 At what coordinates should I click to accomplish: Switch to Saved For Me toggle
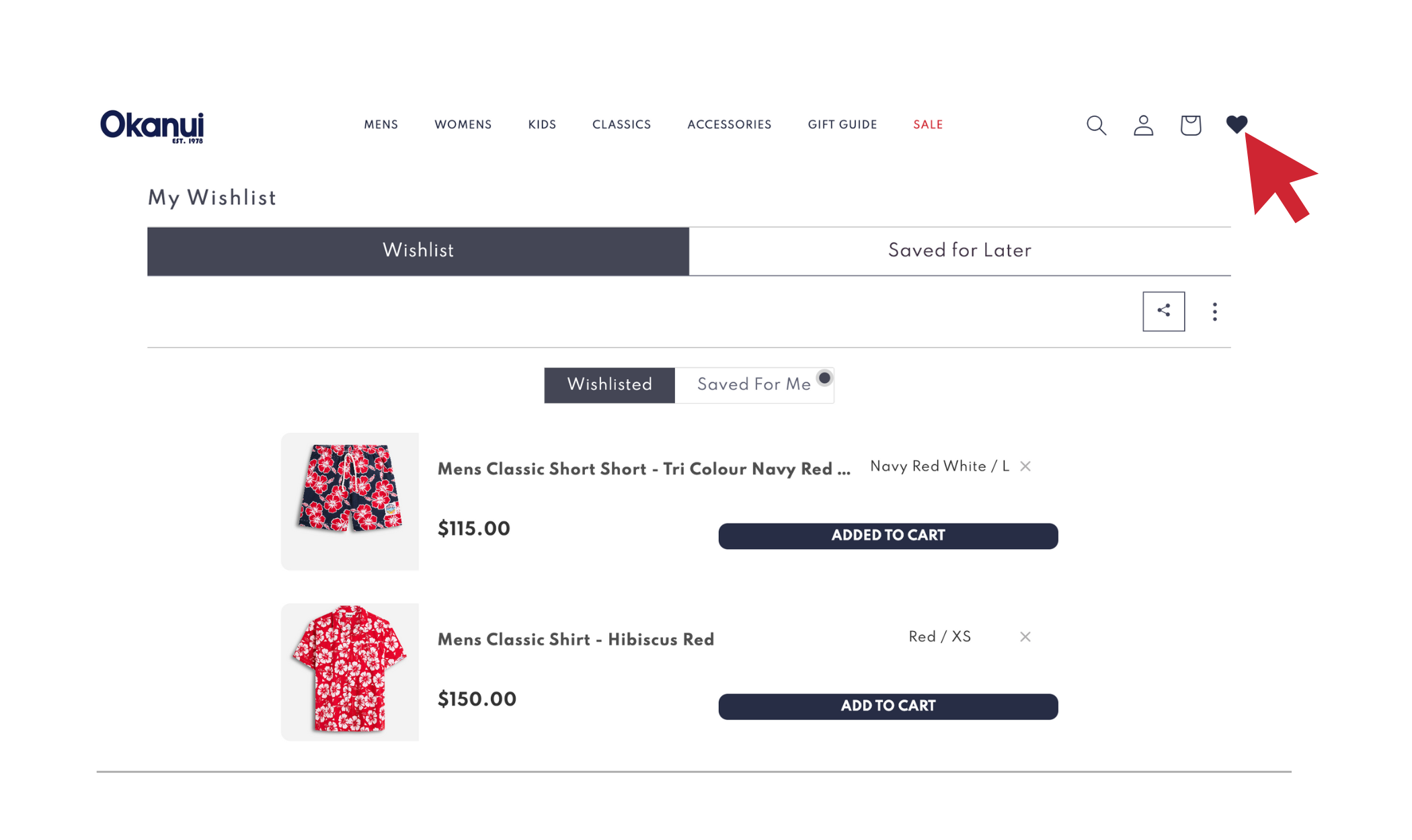754,385
